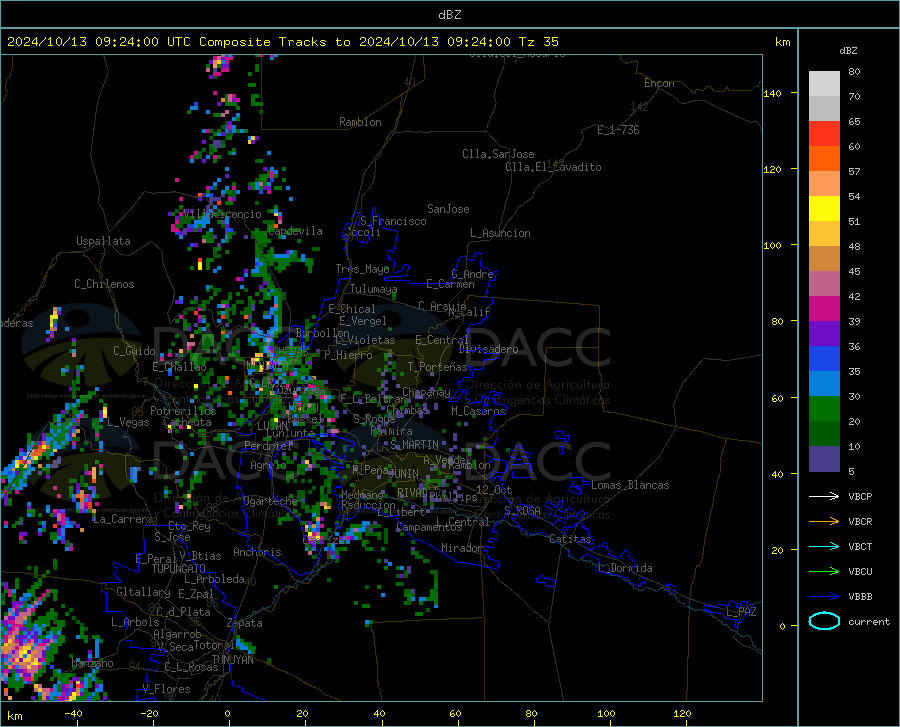Viewport: 900px width, 727px height.
Task: Click the TUNUYAN town label
Action: (x=232, y=660)
